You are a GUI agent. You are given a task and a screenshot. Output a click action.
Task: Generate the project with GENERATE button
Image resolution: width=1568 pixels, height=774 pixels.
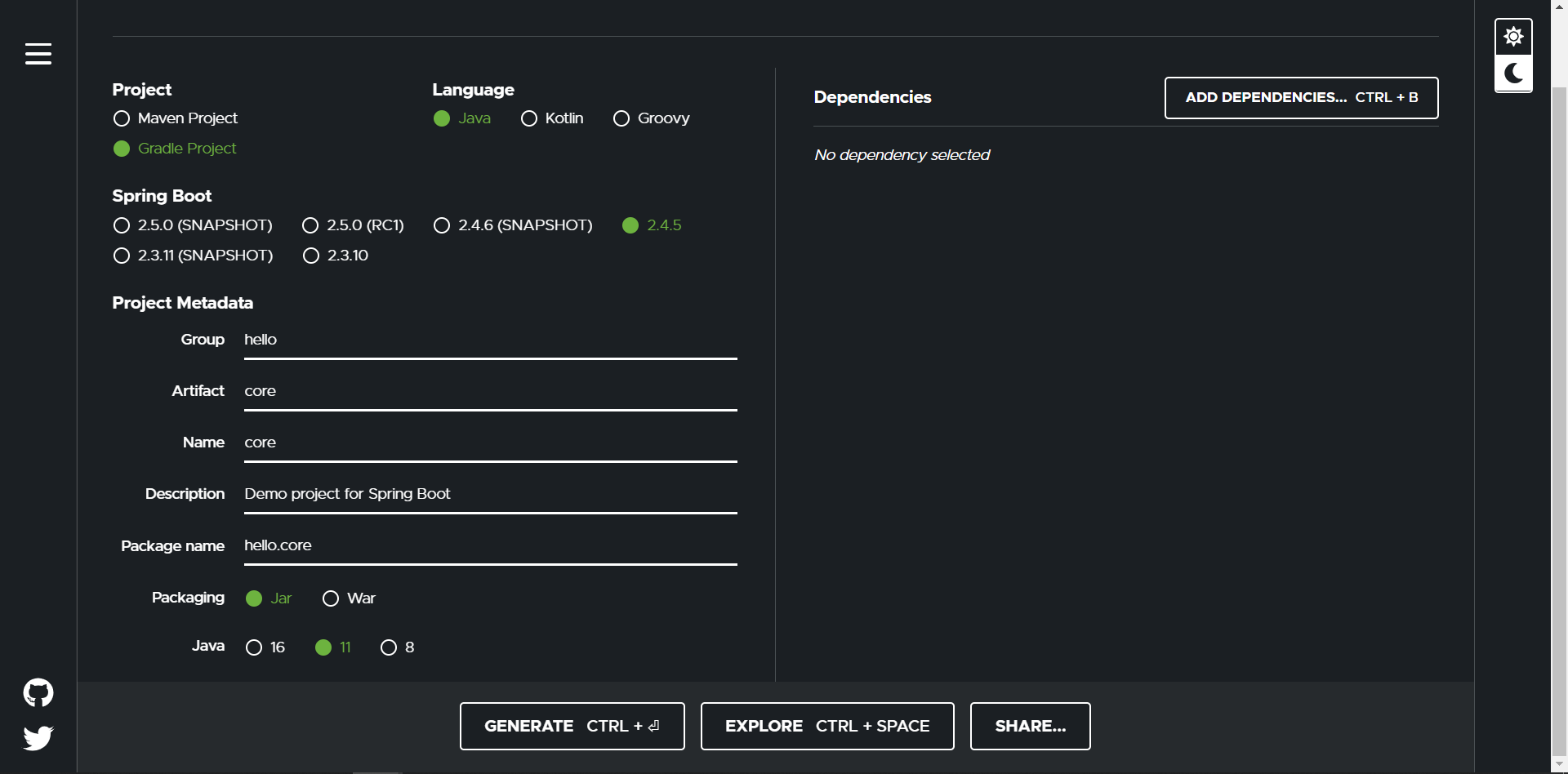(572, 726)
